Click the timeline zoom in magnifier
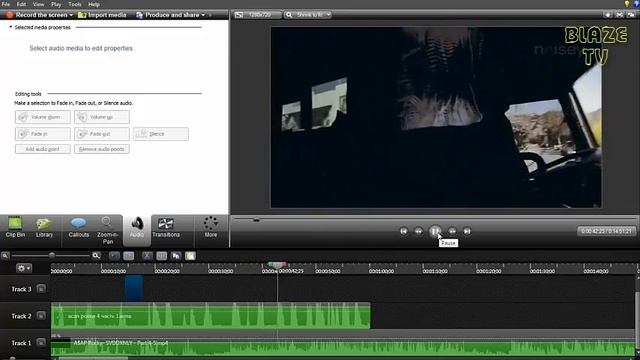This screenshot has width=640, height=360. point(96,256)
